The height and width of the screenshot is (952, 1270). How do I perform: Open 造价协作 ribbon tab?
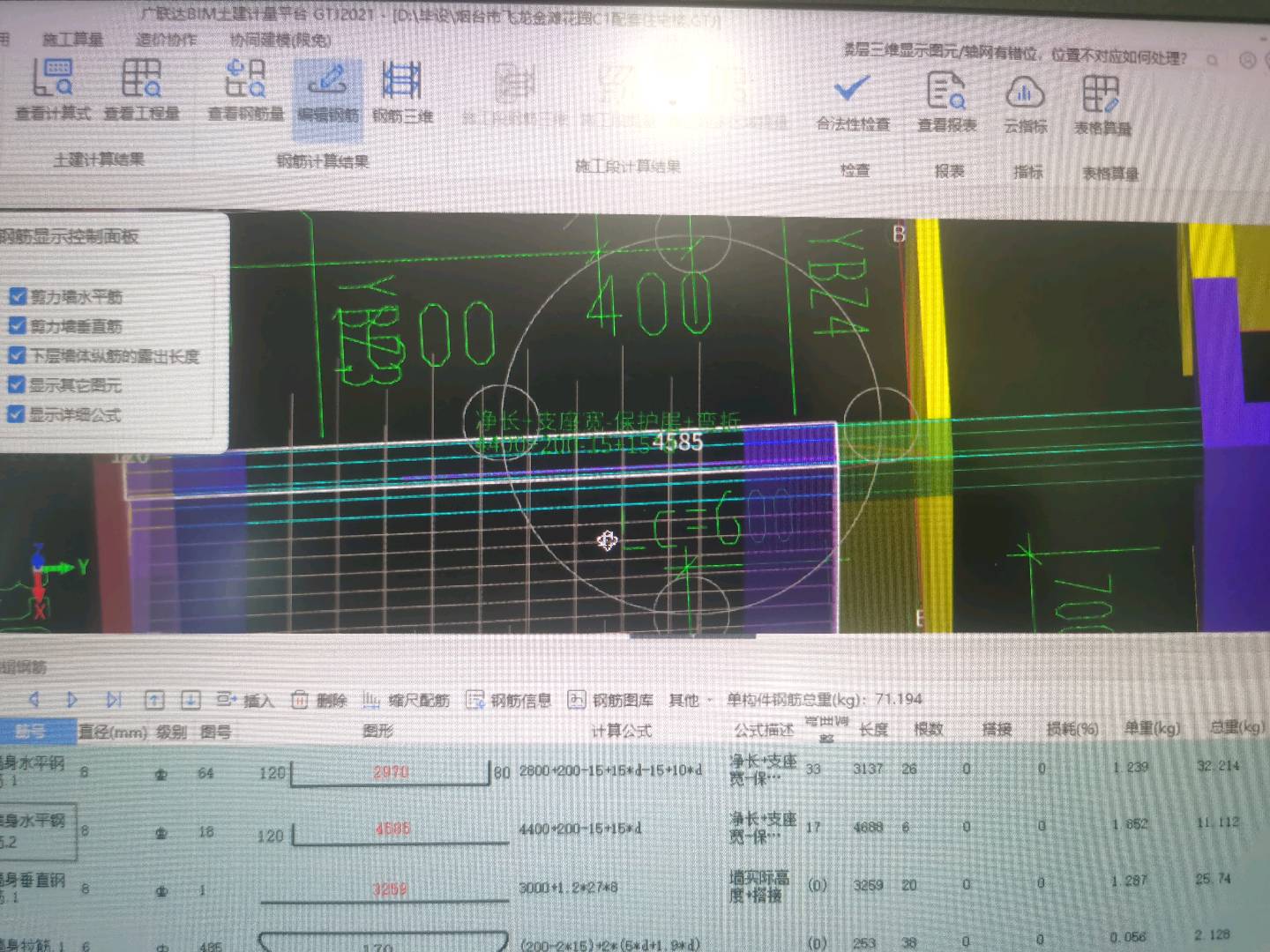coord(166,39)
